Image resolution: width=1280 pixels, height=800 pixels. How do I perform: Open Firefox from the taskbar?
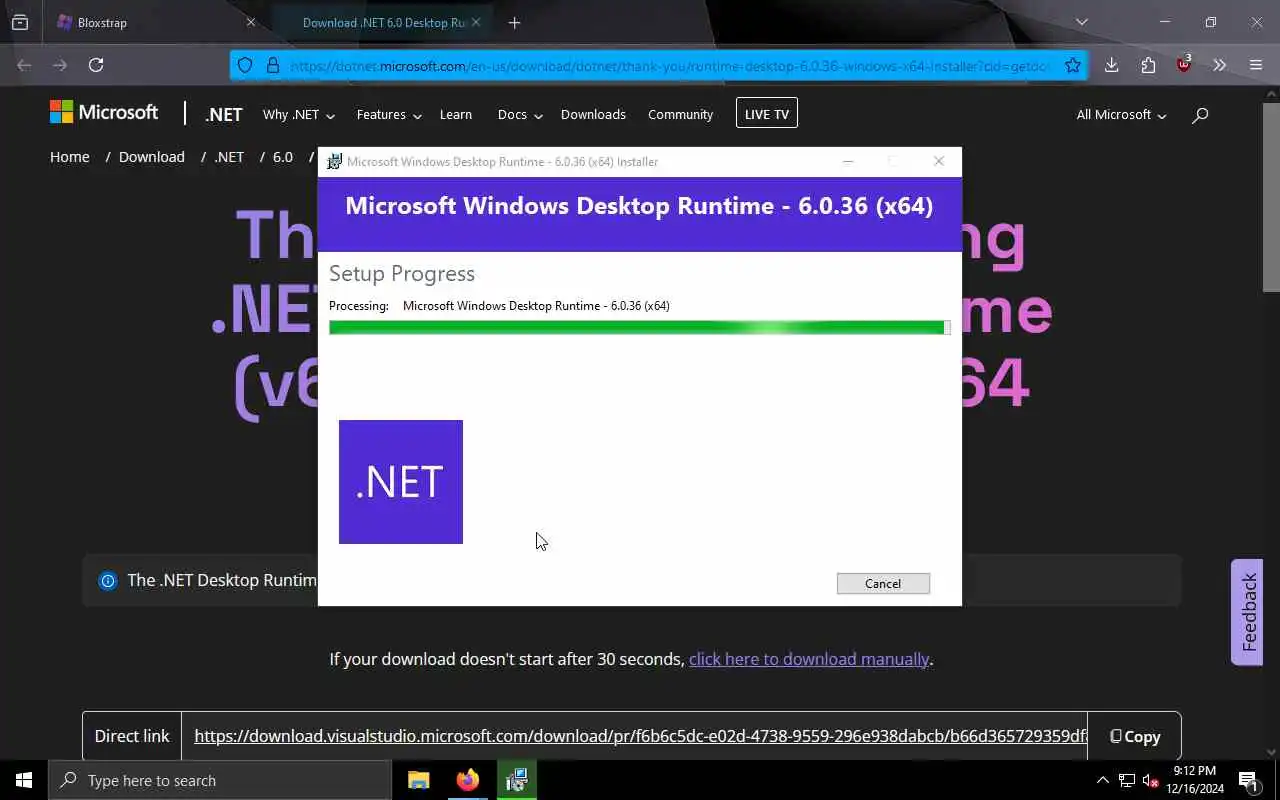click(x=467, y=780)
